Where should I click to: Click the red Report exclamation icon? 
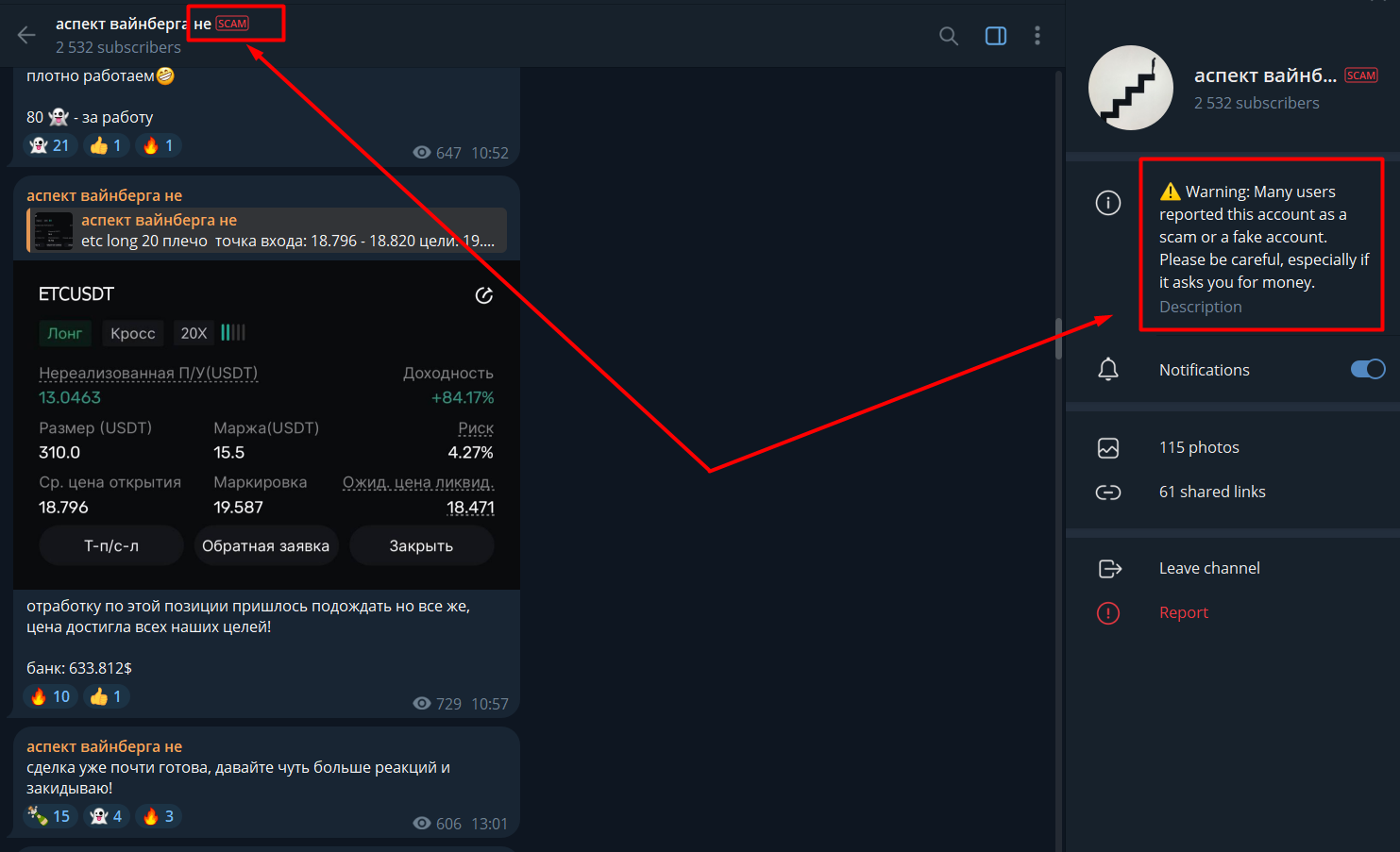(x=1108, y=613)
